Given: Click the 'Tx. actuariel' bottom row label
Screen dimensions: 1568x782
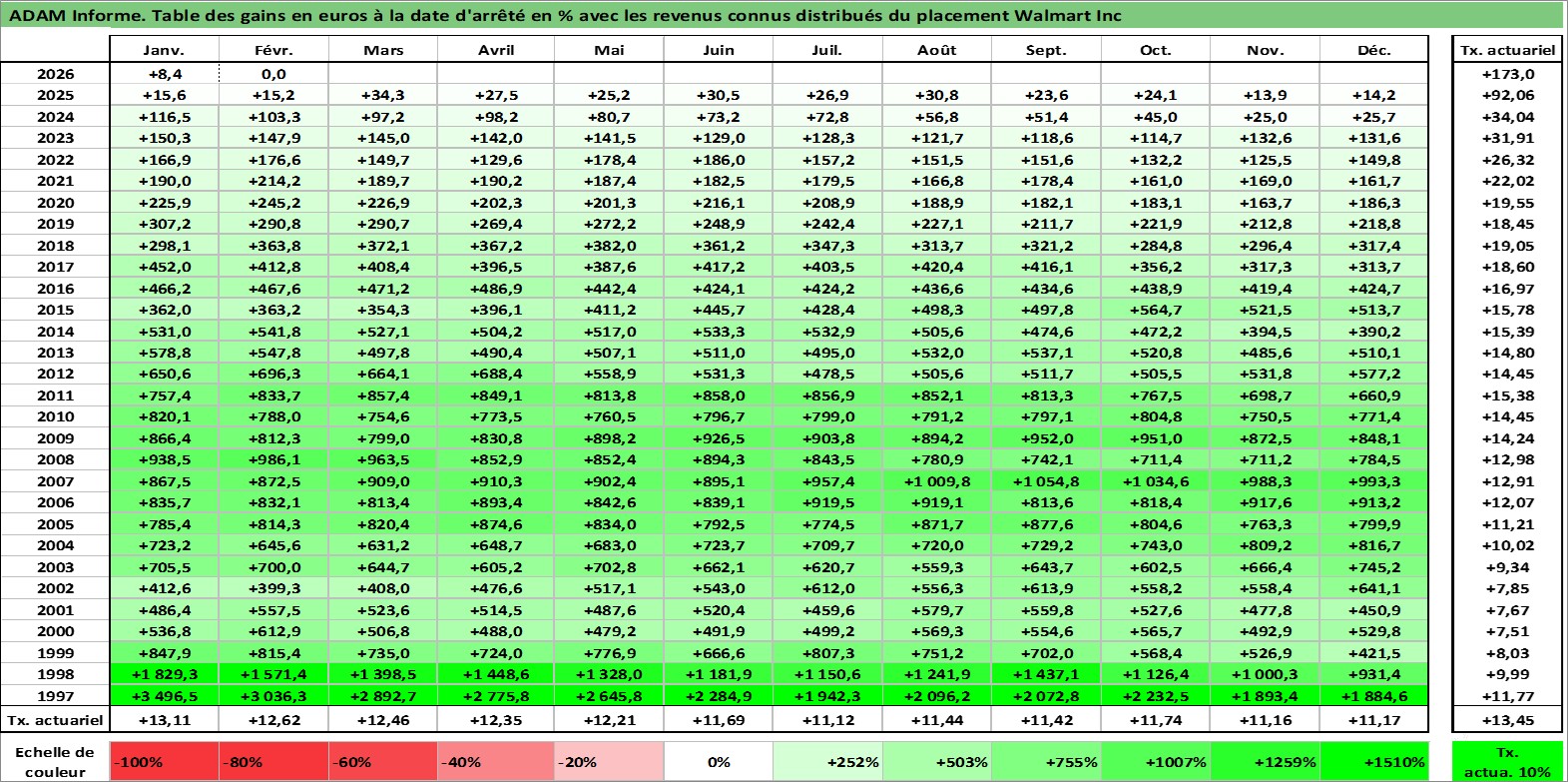Looking at the screenshot, I should [55, 720].
